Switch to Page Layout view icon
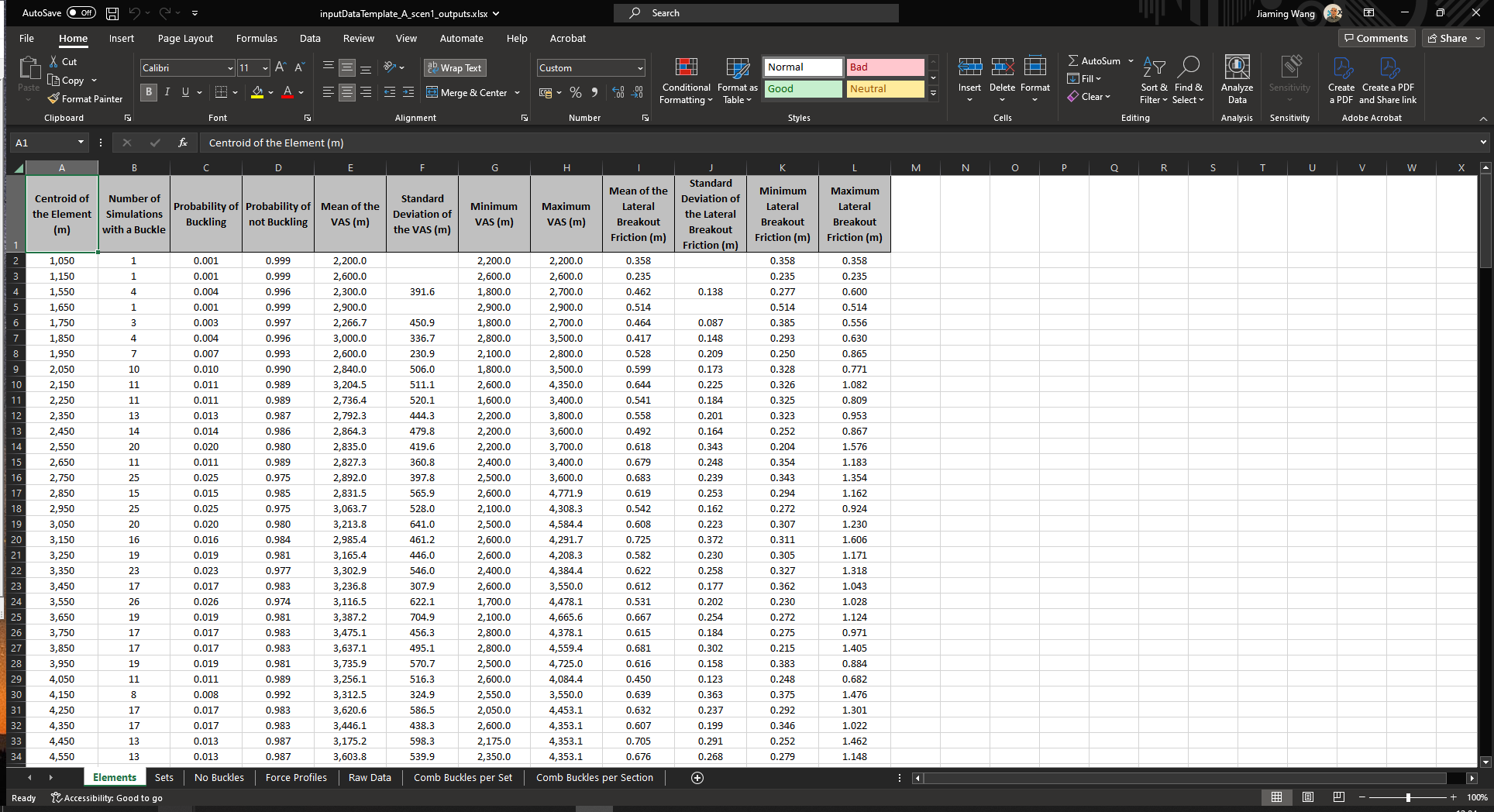 tap(1308, 797)
